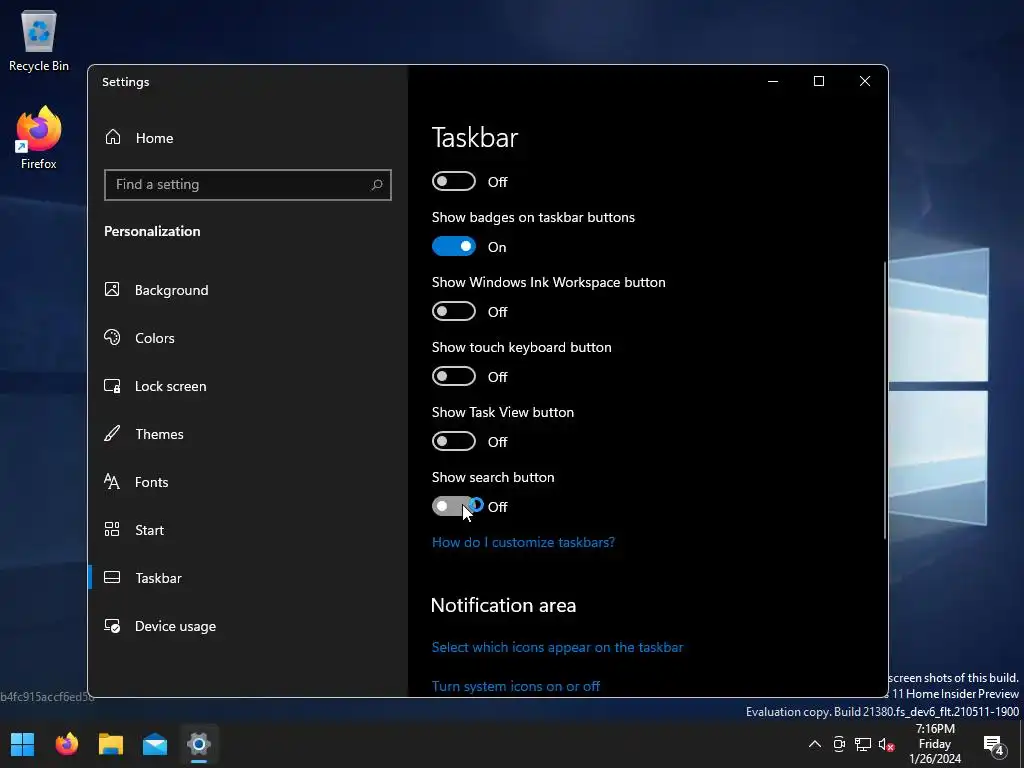The image size is (1024, 768).
Task: Select the Colors palette icon
Action: 112,338
